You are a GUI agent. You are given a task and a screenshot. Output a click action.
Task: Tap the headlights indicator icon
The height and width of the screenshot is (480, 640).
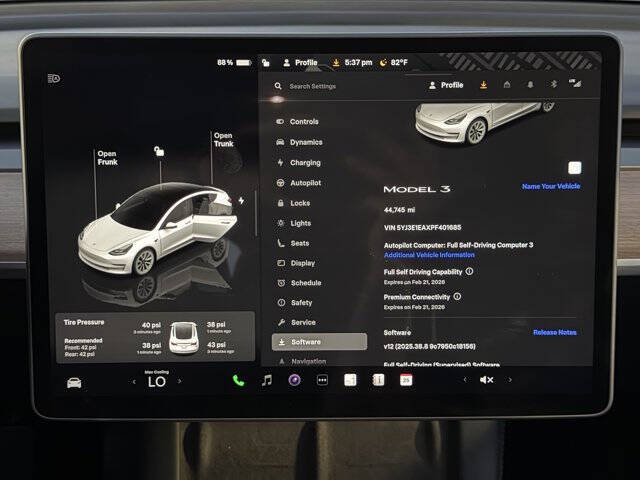(x=54, y=78)
